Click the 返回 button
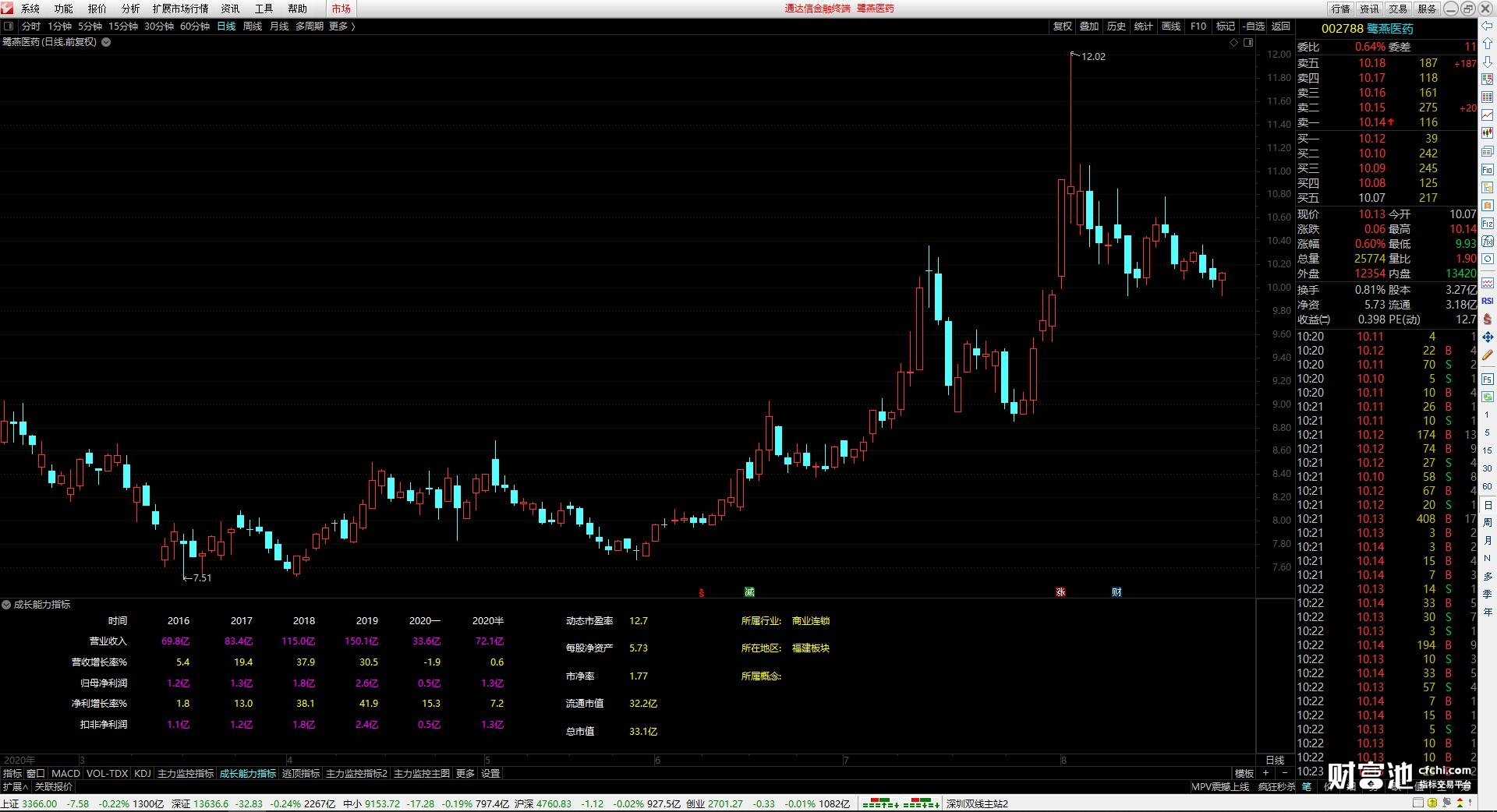This screenshot has width=1497, height=812. click(1281, 26)
